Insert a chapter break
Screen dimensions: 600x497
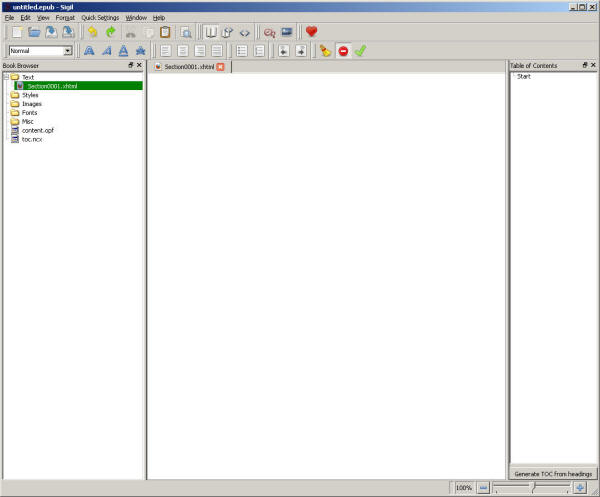coord(270,33)
